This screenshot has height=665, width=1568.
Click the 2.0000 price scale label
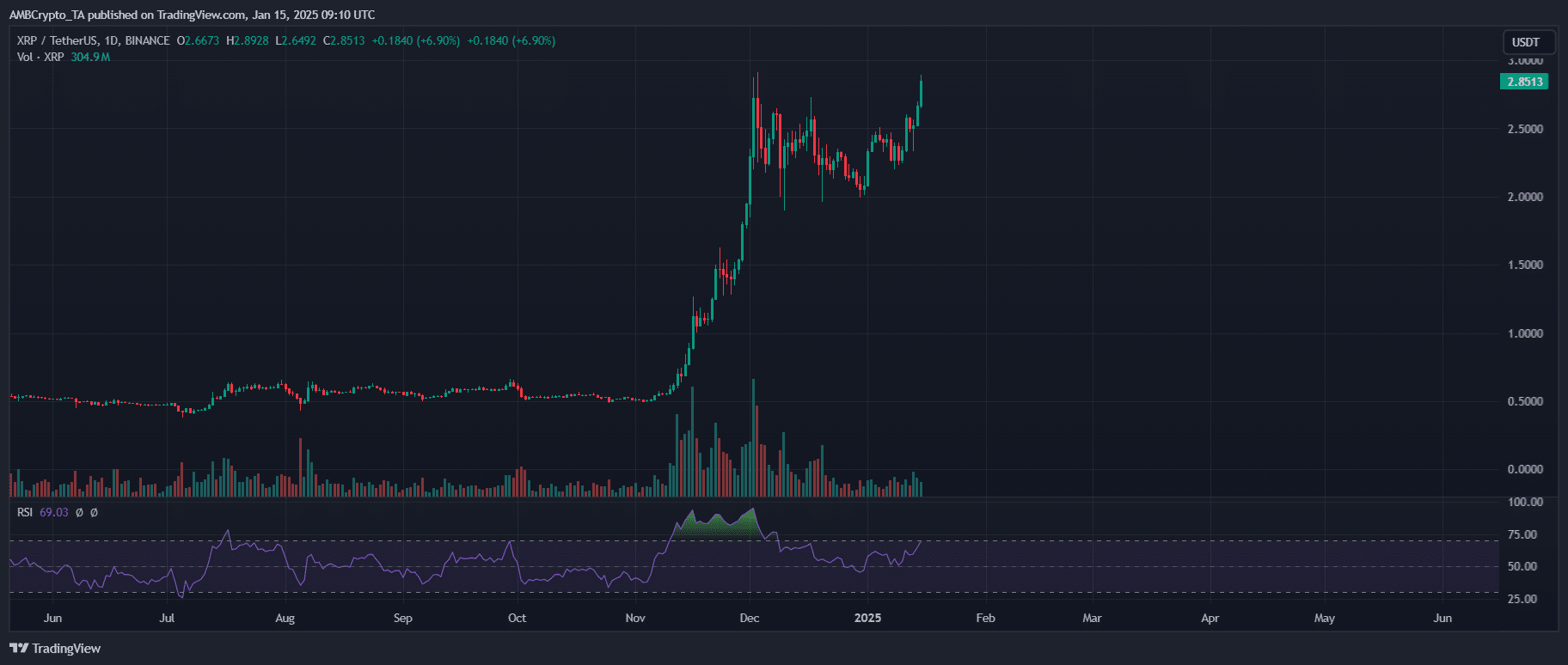pos(1525,197)
